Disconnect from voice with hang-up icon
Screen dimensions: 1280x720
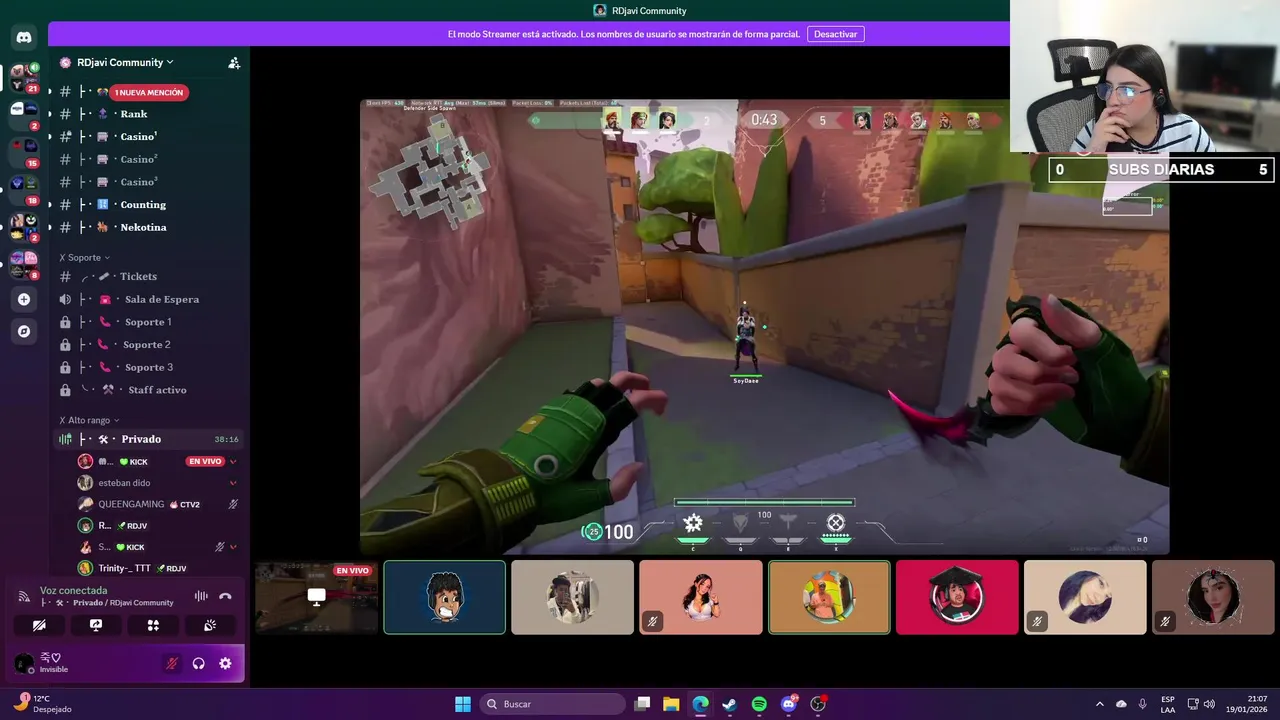point(225,596)
